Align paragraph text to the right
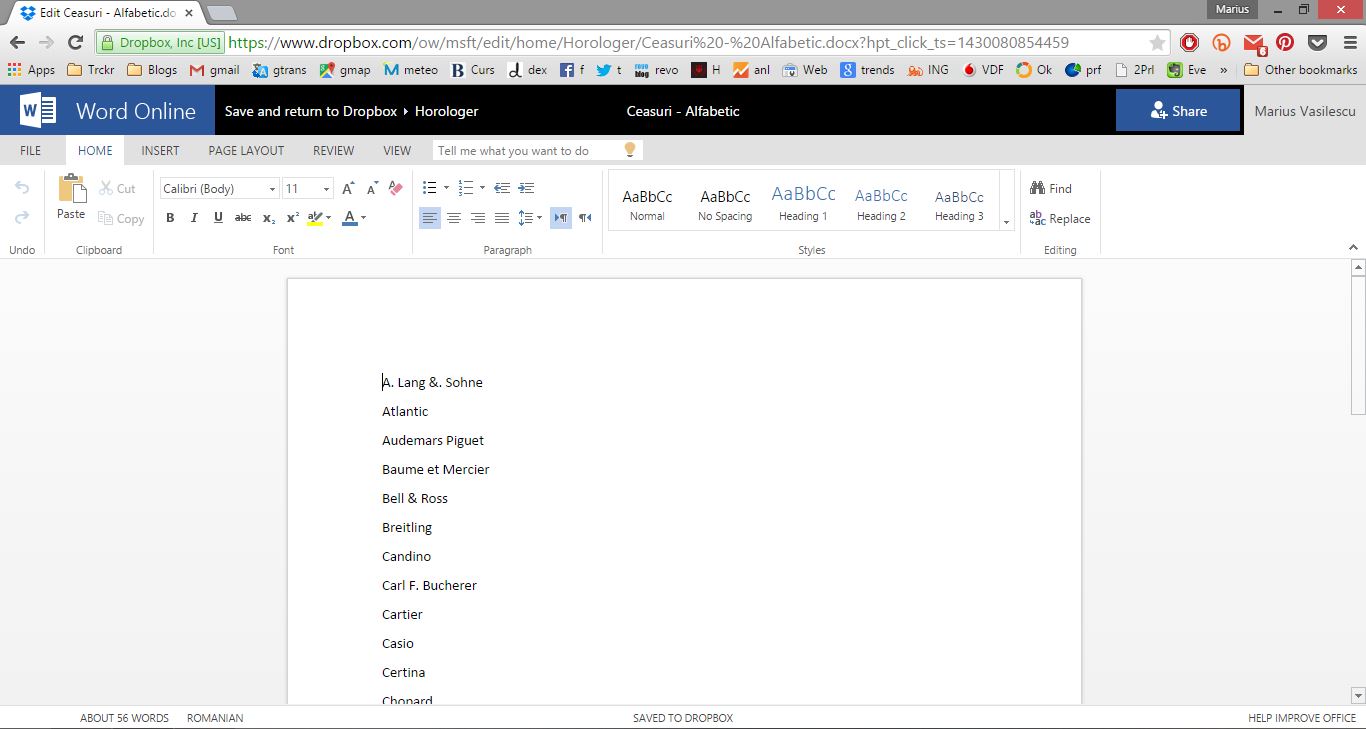Image resolution: width=1366 pixels, height=729 pixels. 478,218
